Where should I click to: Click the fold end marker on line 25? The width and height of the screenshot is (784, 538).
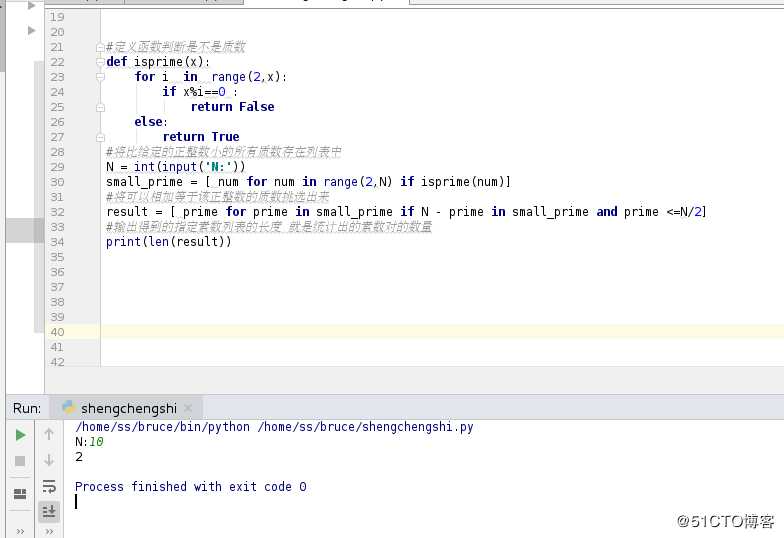pyautogui.click(x=100, y=107)
